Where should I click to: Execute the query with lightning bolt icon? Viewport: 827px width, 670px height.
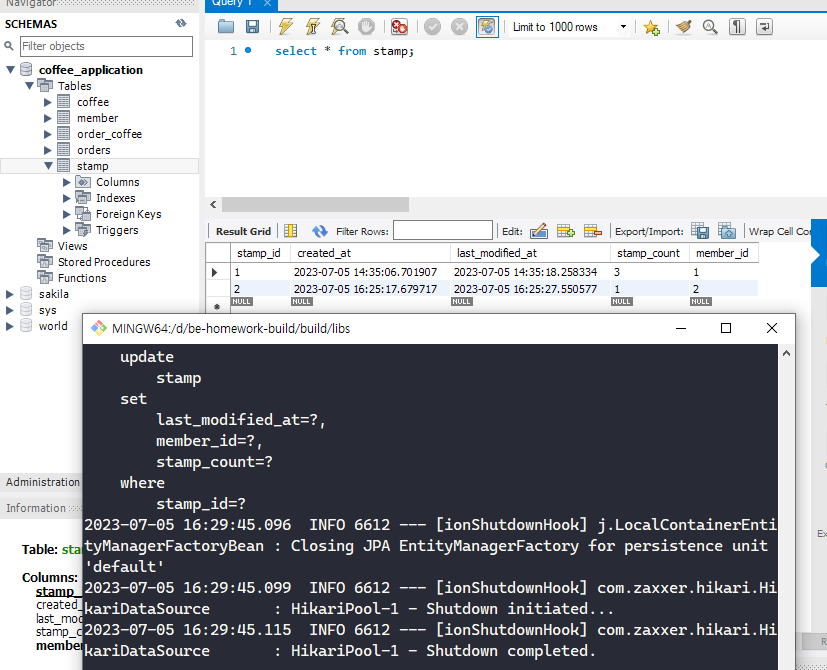pyautogui.click(x=286, y=26)
